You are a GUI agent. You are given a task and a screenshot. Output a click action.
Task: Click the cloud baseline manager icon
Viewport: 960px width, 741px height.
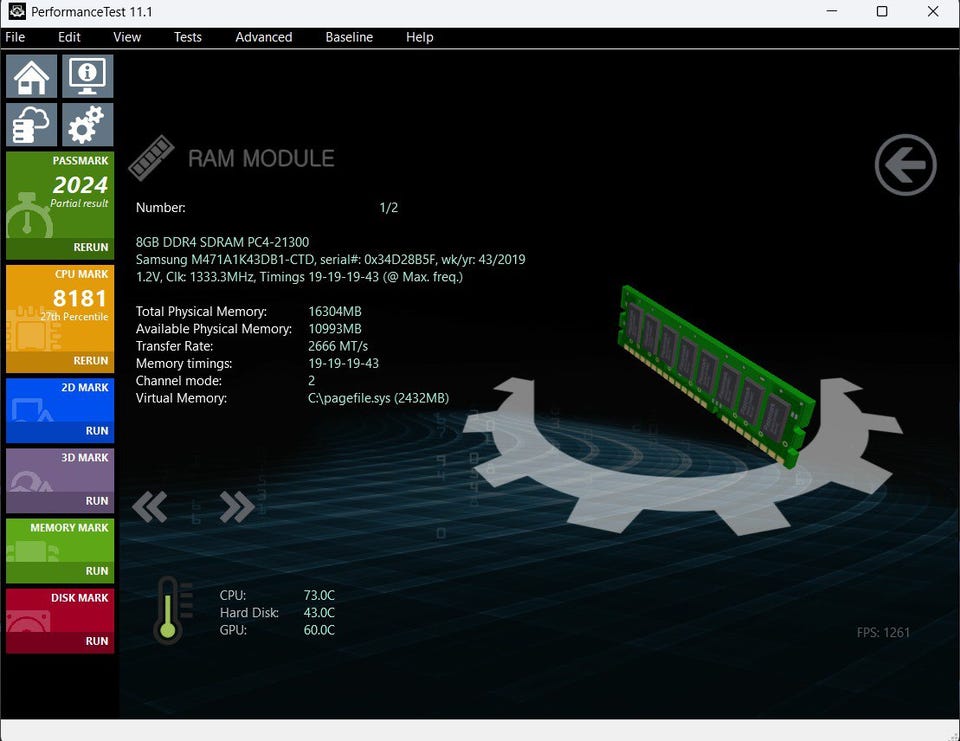[32, 125]
